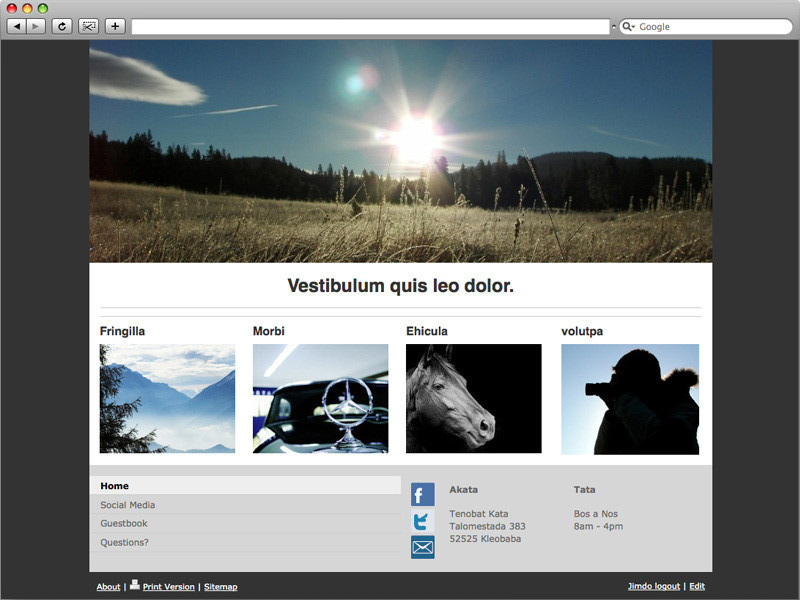Click the opening hours text 8am - 4pm

(x=598, y=526)
